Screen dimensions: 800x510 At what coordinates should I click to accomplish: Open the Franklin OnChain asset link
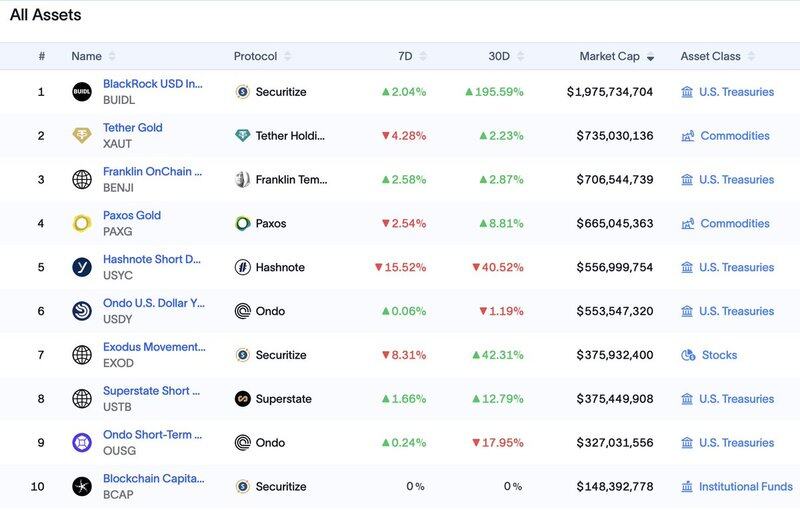(x=152, y=172)
